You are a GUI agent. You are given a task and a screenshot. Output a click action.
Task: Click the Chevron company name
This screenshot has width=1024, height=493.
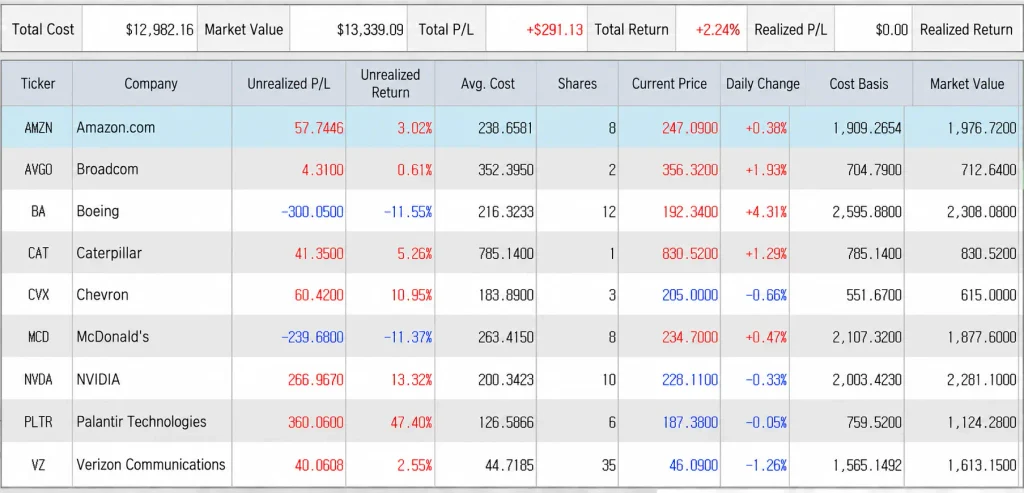tap(103, 294)
